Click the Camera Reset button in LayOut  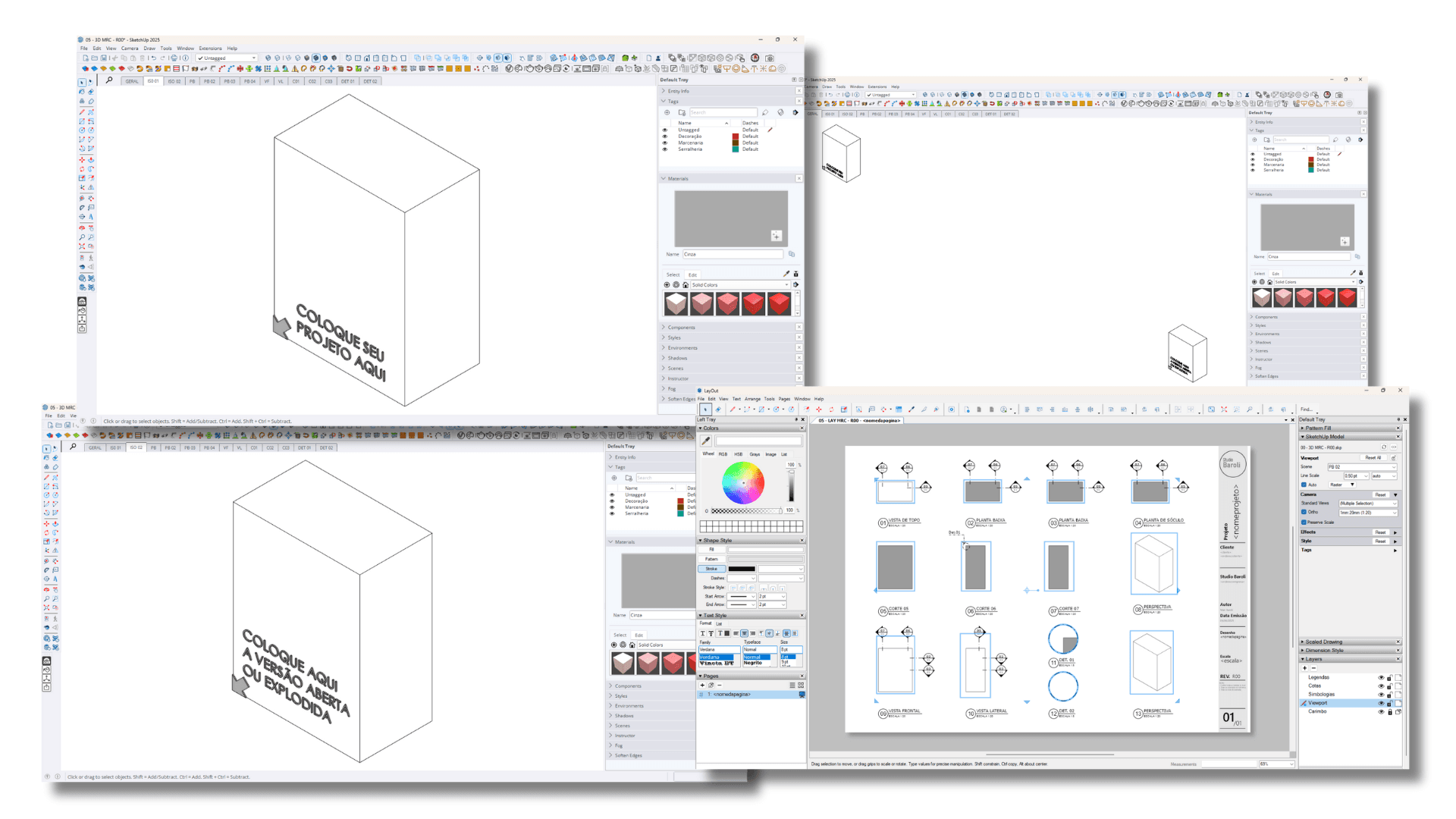[x=1380, y=494]
